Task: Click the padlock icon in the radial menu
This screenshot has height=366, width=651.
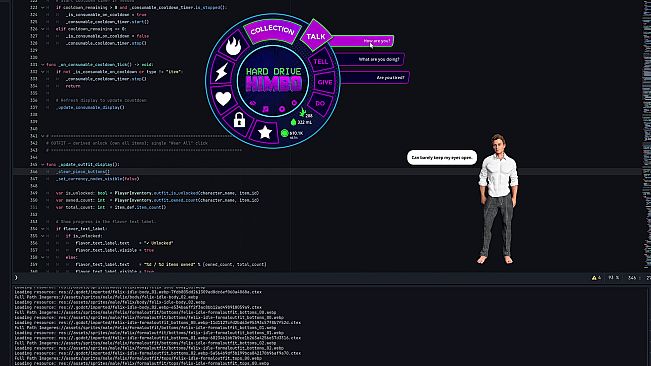Action: point(239,120)
